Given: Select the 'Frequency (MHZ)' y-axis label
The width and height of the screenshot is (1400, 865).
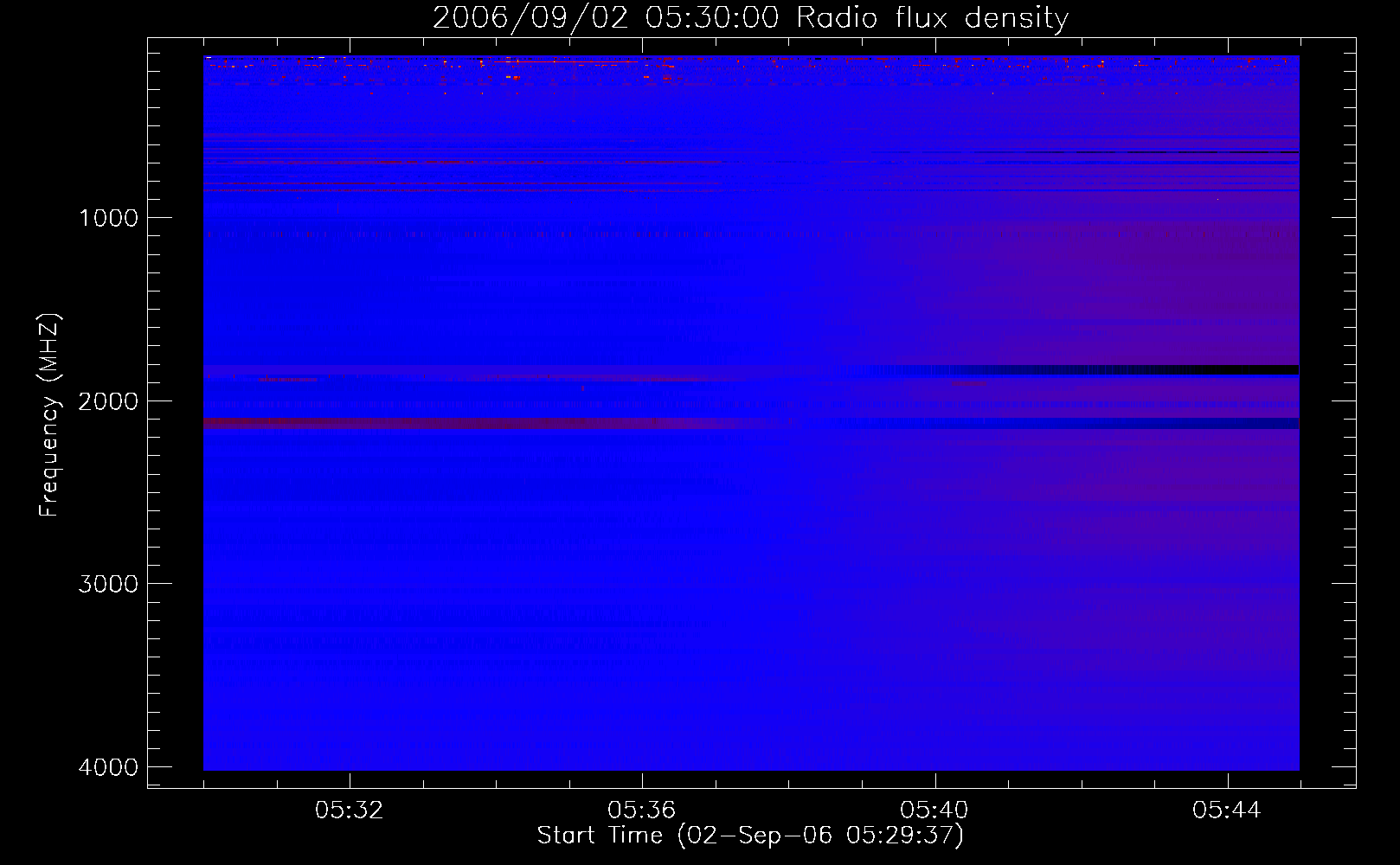Looking at the screenshot, I should [49, 415].
